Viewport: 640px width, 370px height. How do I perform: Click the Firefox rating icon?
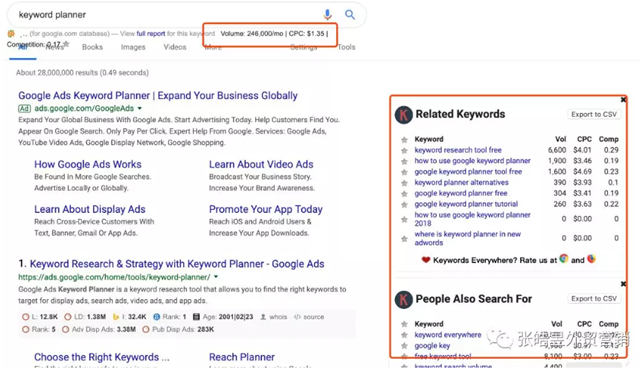[x=591, y=259]
